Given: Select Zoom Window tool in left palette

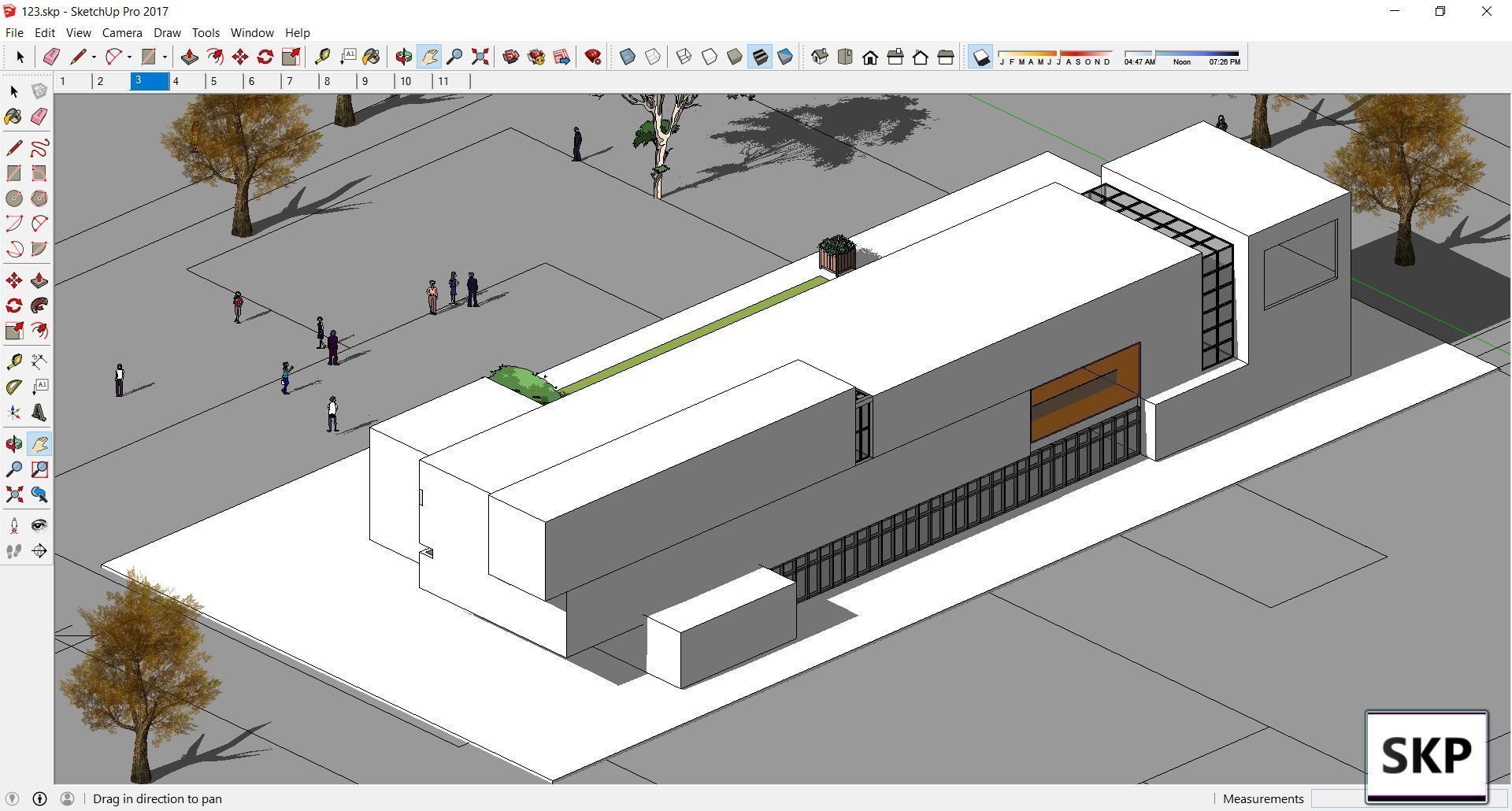Looking at the screenshot, I should tap(39, 469).
